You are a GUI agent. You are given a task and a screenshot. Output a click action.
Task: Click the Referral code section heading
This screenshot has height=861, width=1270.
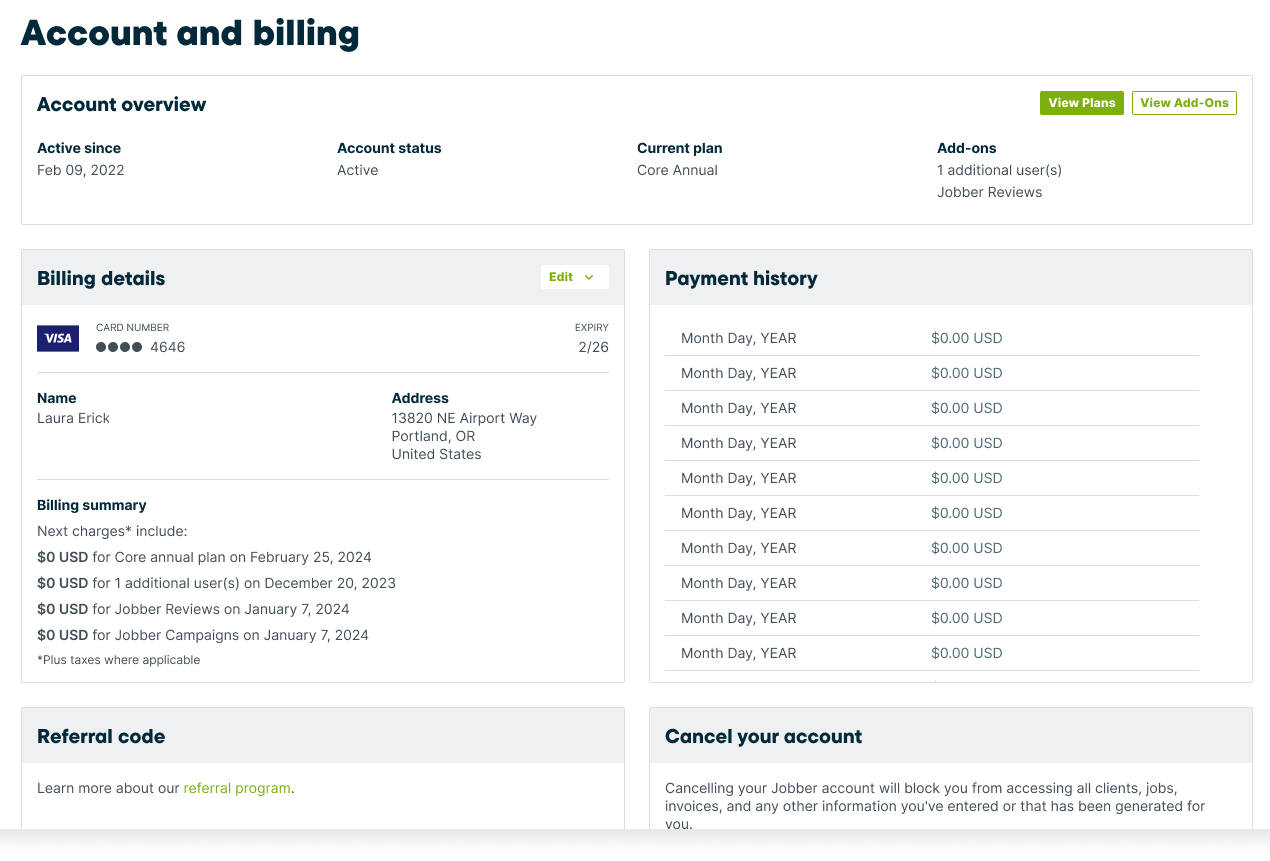(x=101, y=736)
